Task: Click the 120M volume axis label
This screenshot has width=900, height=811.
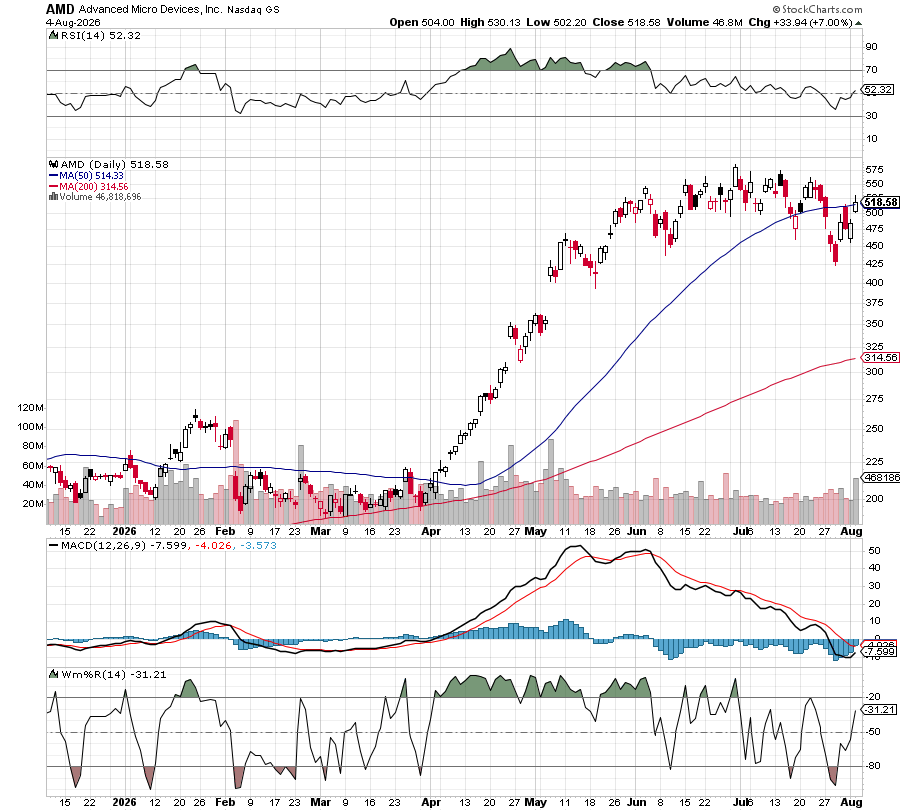Action: click(30, 408)
